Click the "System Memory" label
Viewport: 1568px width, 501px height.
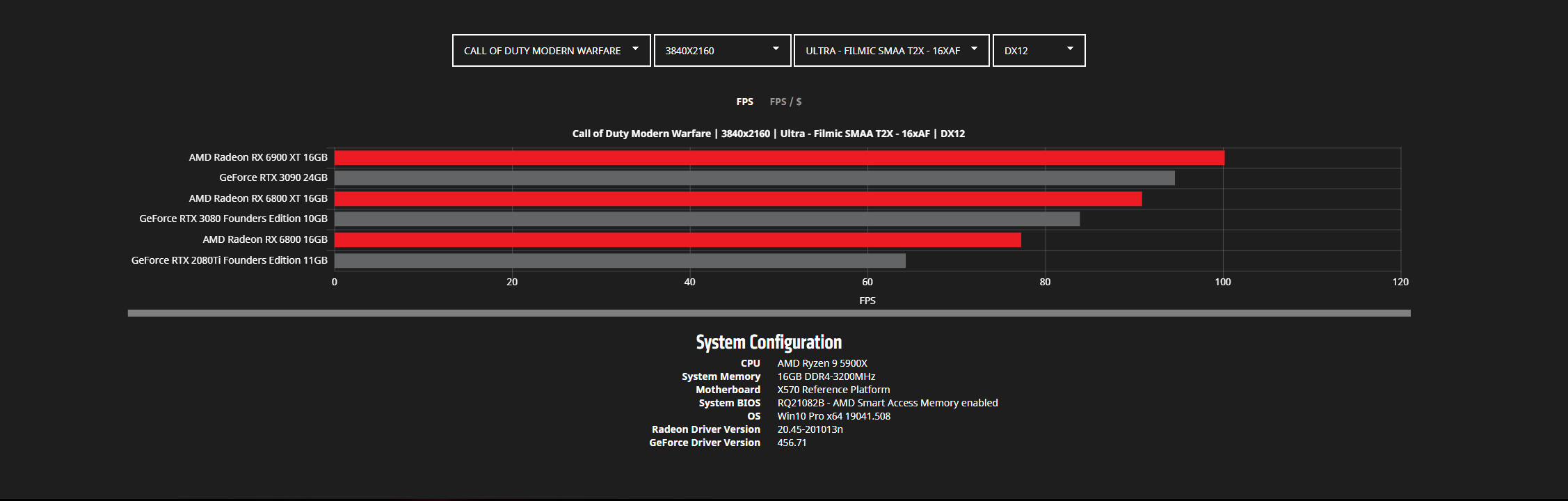click(721, 376)
